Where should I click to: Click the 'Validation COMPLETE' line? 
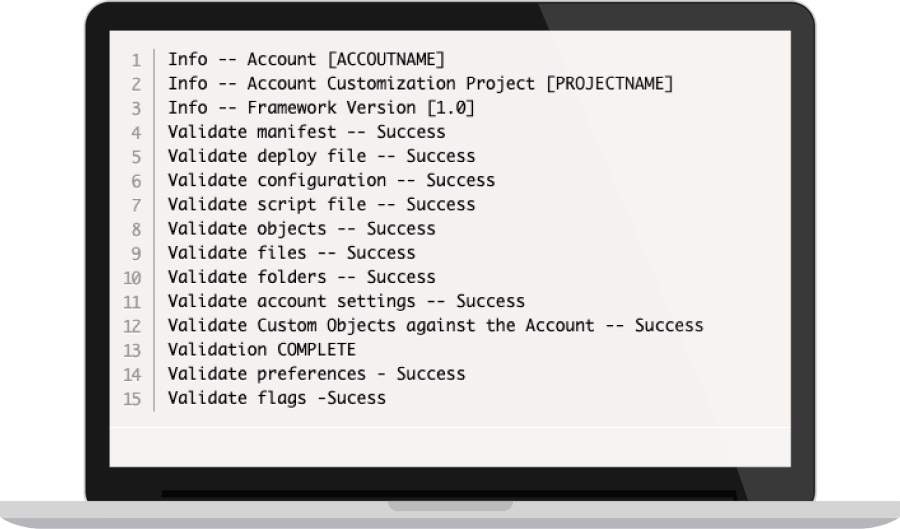click(262, 349)
